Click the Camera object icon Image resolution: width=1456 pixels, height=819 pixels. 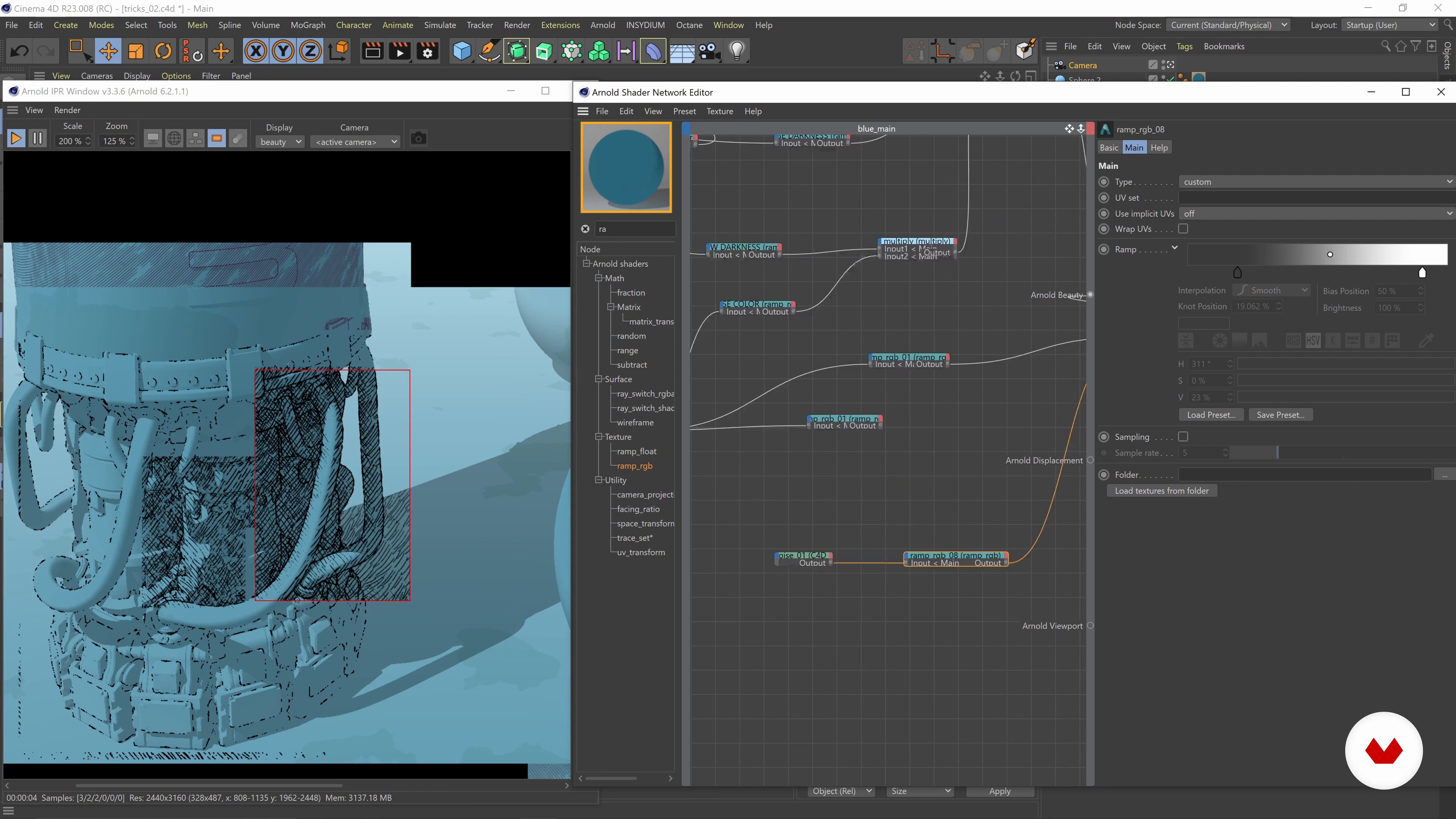(709, 52)
